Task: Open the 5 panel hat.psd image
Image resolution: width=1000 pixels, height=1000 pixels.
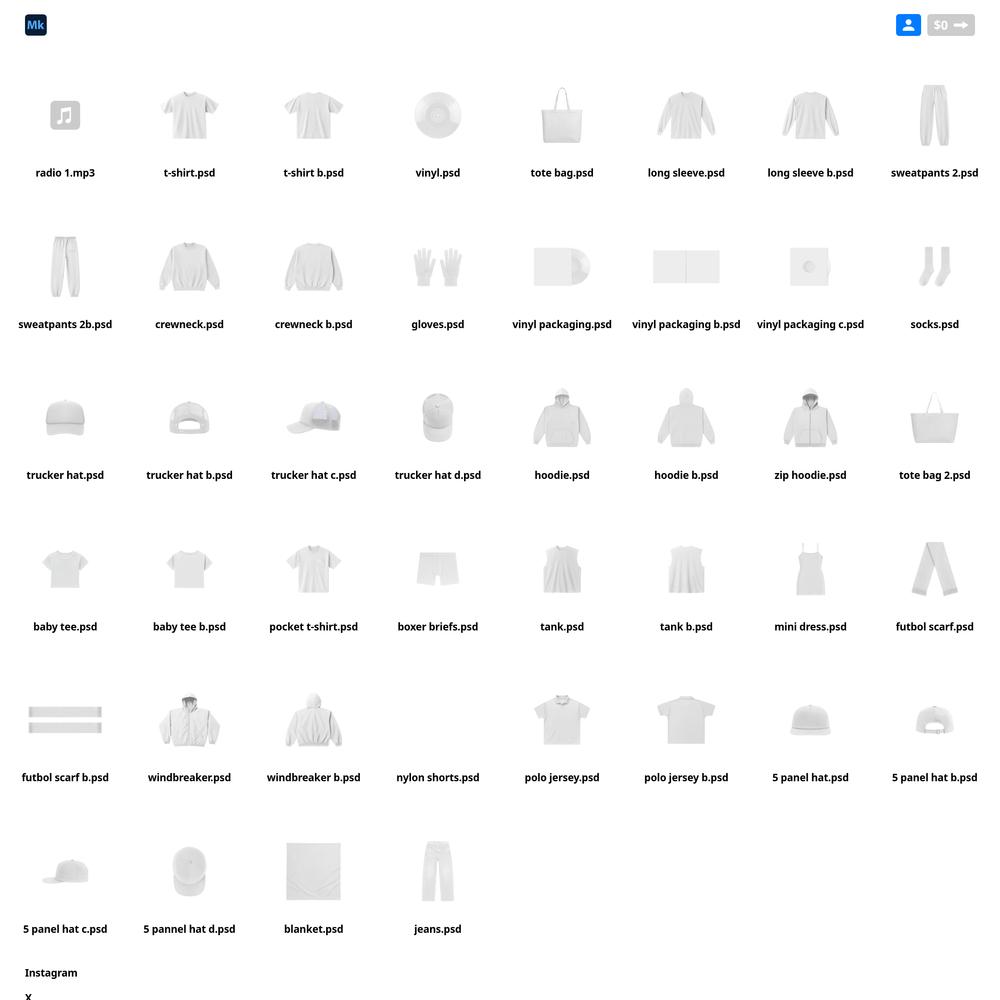Action: pos(810,720)
